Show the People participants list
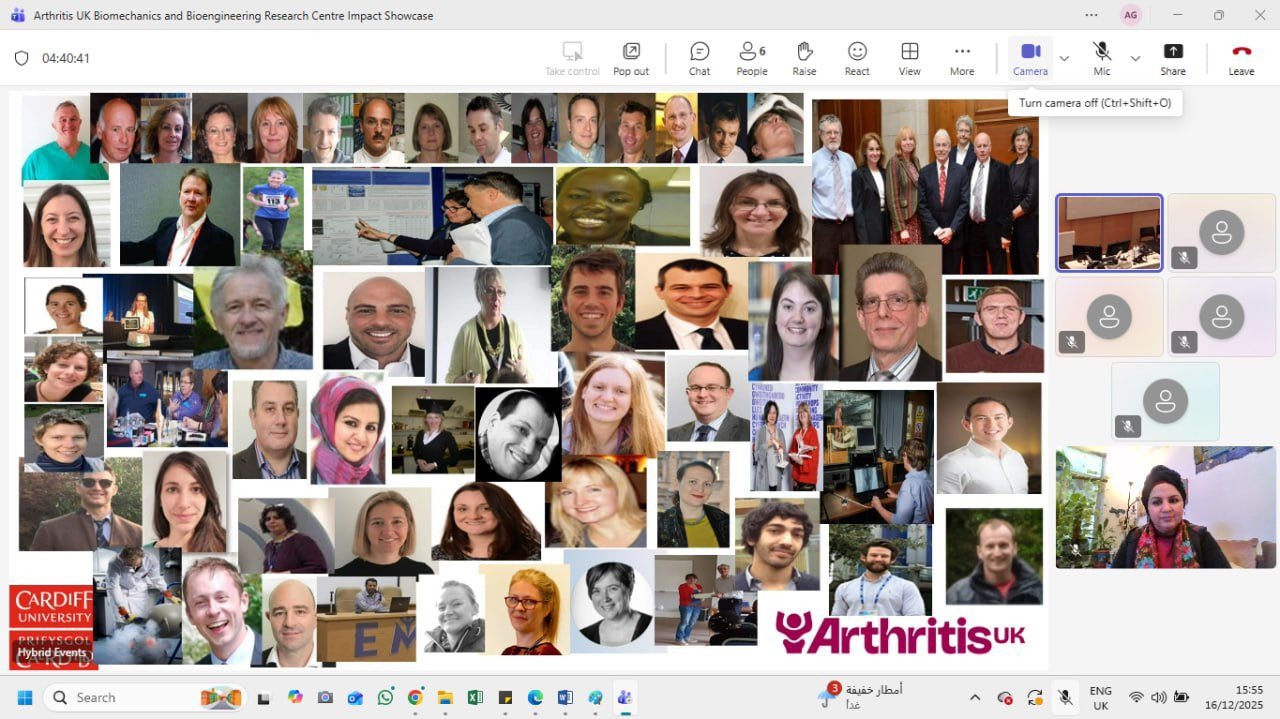 (751, 58)
